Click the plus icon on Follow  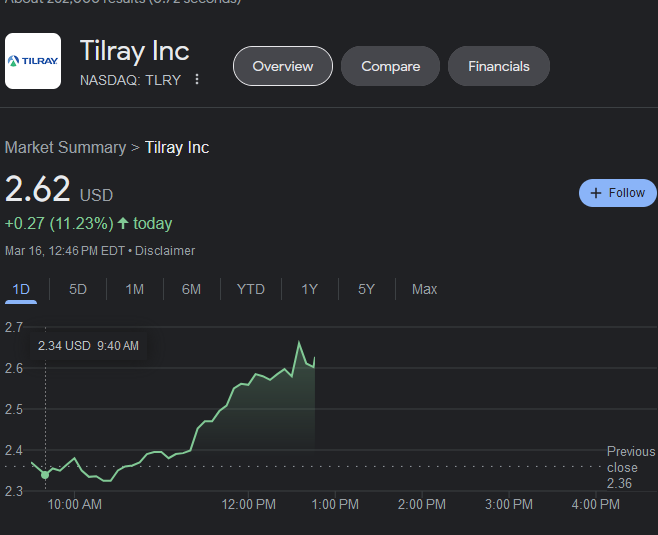tap(596, 193)
